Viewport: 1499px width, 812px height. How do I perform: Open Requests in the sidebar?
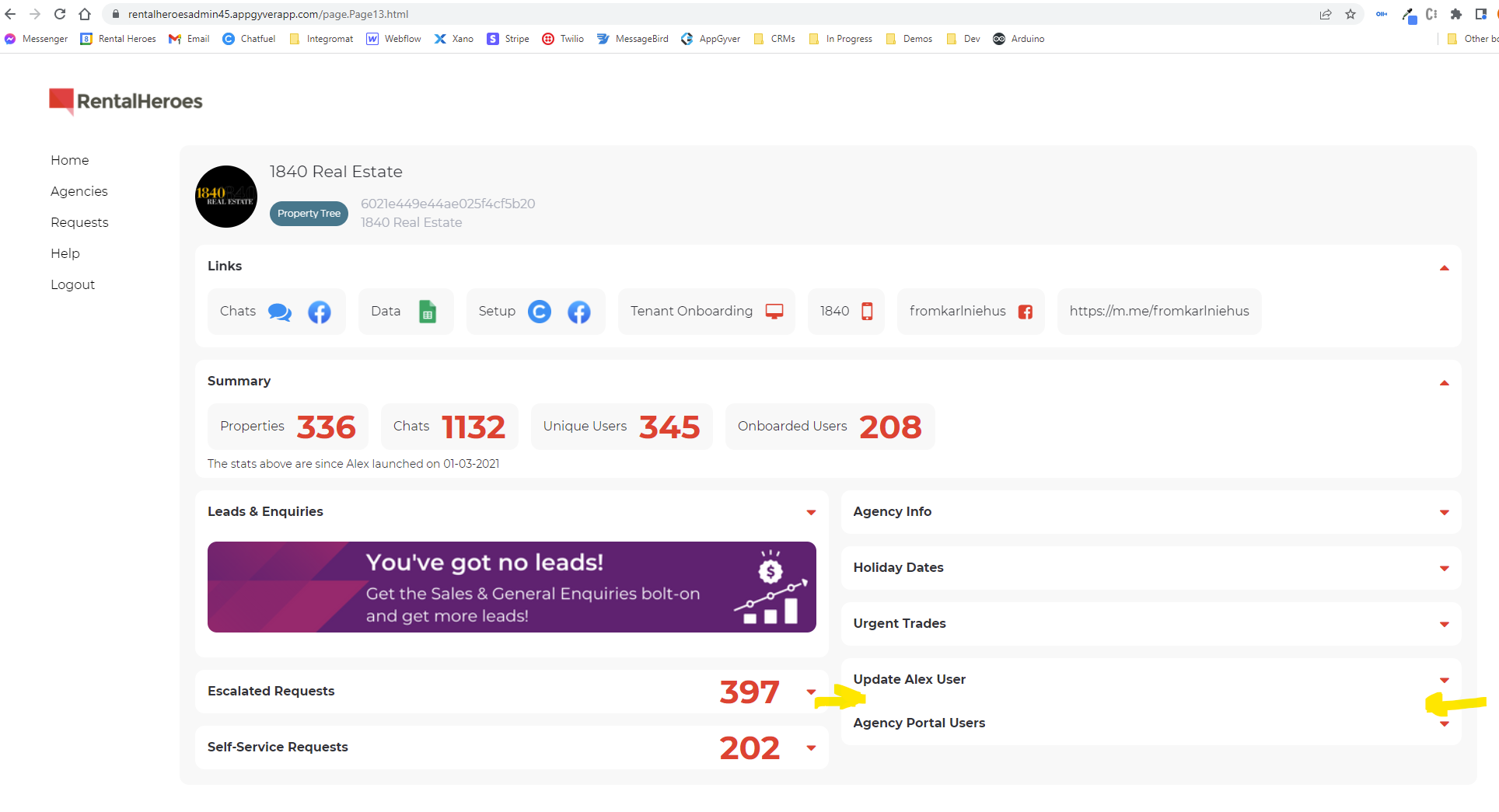click(79, 222)
